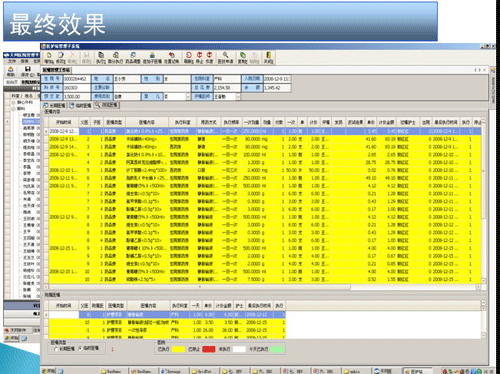500x374 pixels.
Task: Open 药品调整 from the toolbar
Action: [133, 58]
